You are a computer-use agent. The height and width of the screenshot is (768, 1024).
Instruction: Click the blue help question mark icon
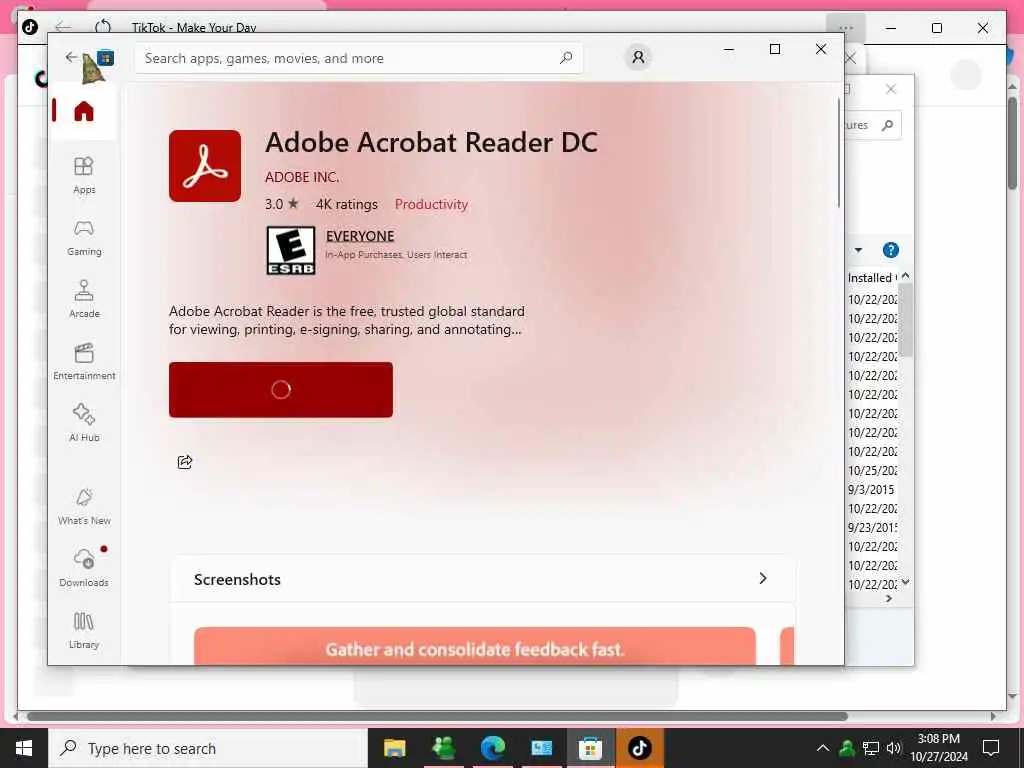891,250
